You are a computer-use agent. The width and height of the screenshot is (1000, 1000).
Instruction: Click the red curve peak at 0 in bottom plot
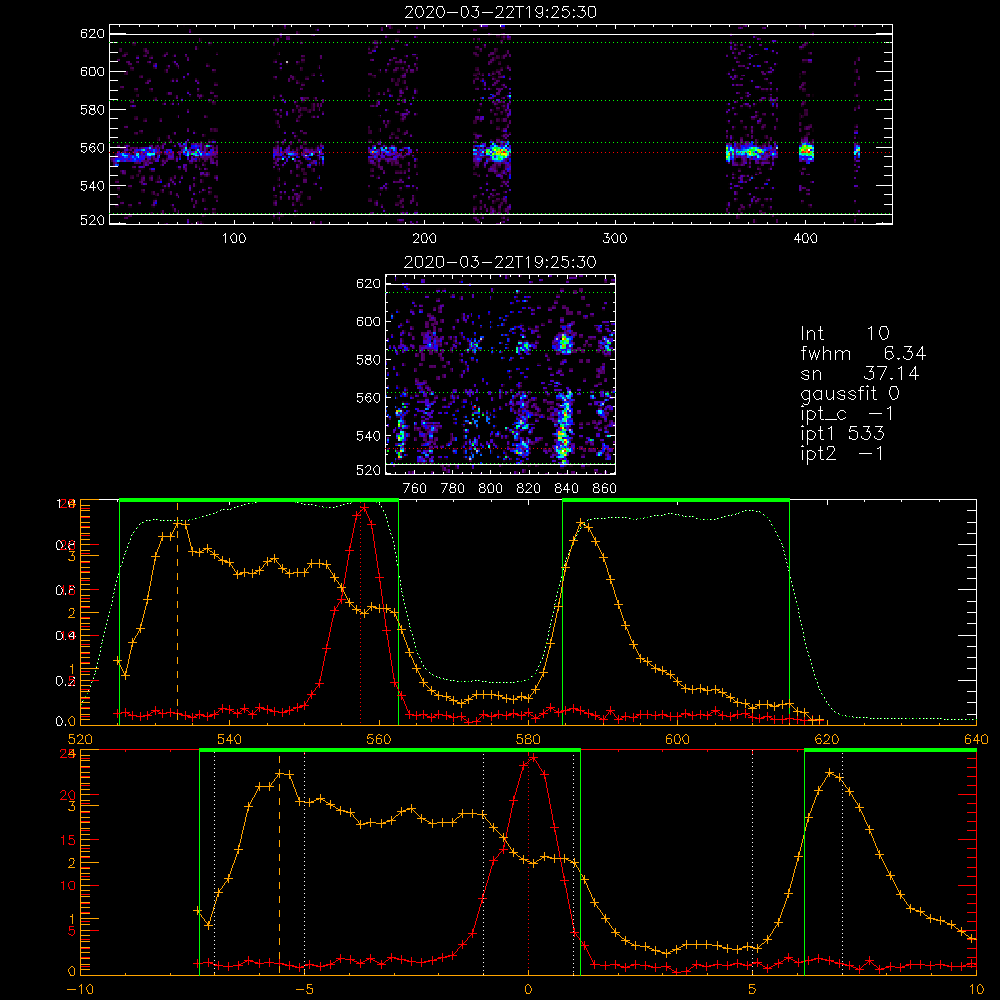pos(533,758)
